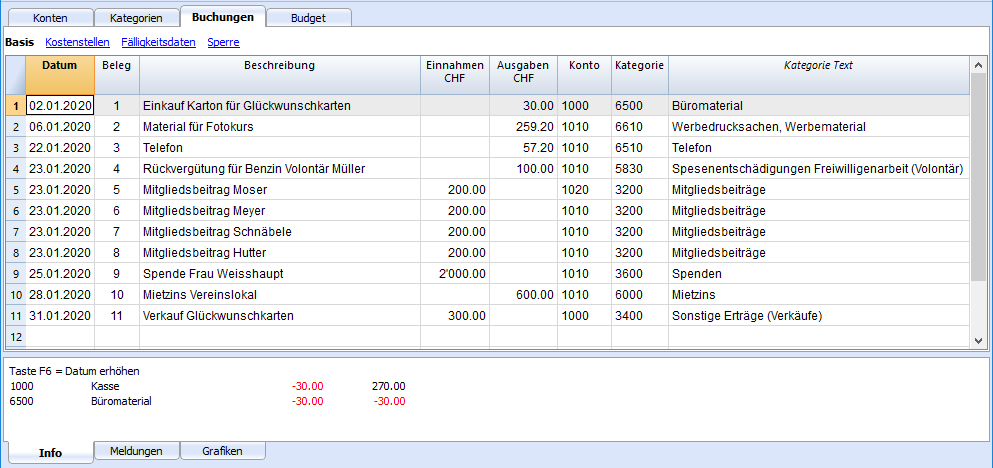
Task: Click the Einnahmen CHF column header
Action: click(455, 75)
